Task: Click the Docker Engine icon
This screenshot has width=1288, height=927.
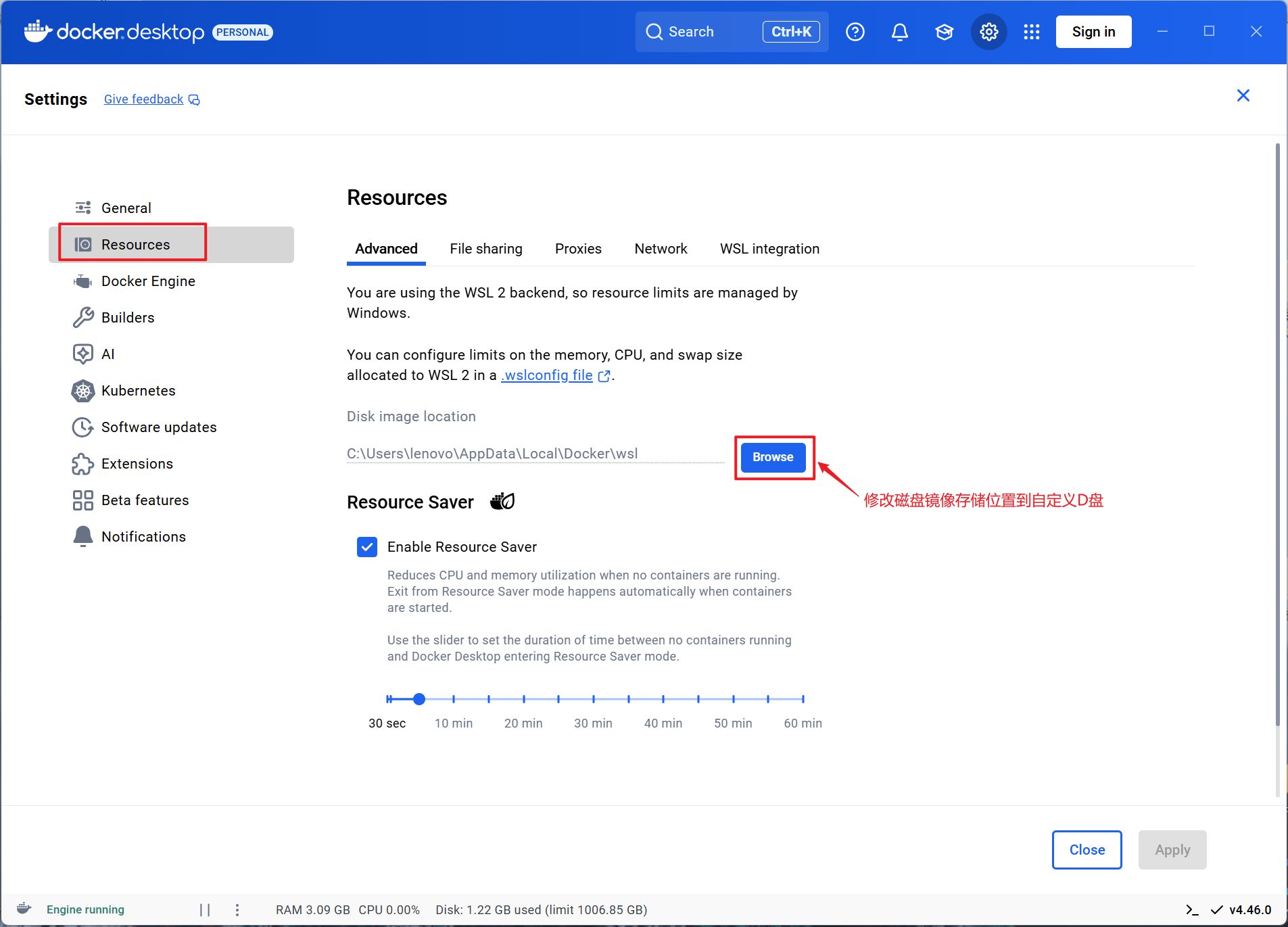Action: [82, 281]
